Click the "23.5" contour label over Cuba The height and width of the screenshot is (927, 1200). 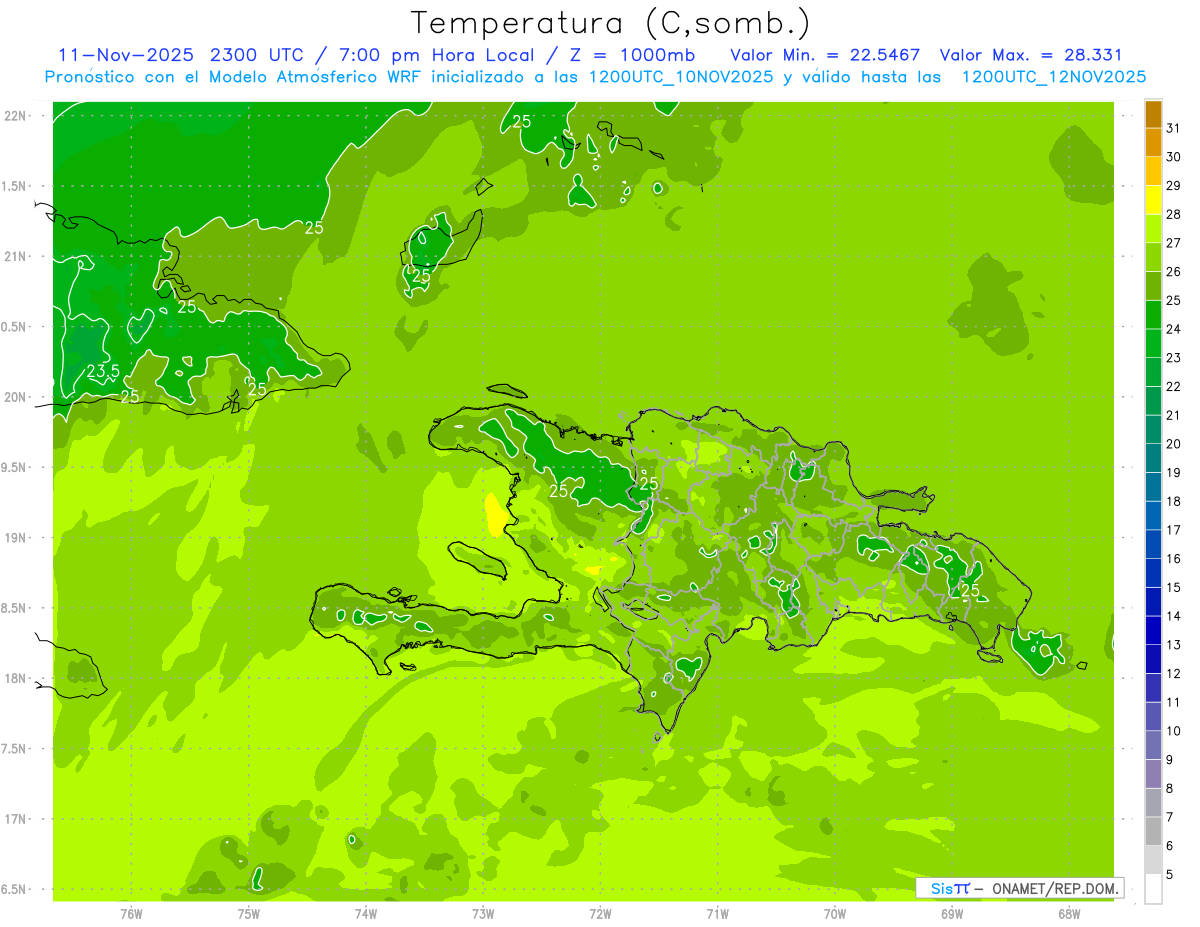coord(103,371)
